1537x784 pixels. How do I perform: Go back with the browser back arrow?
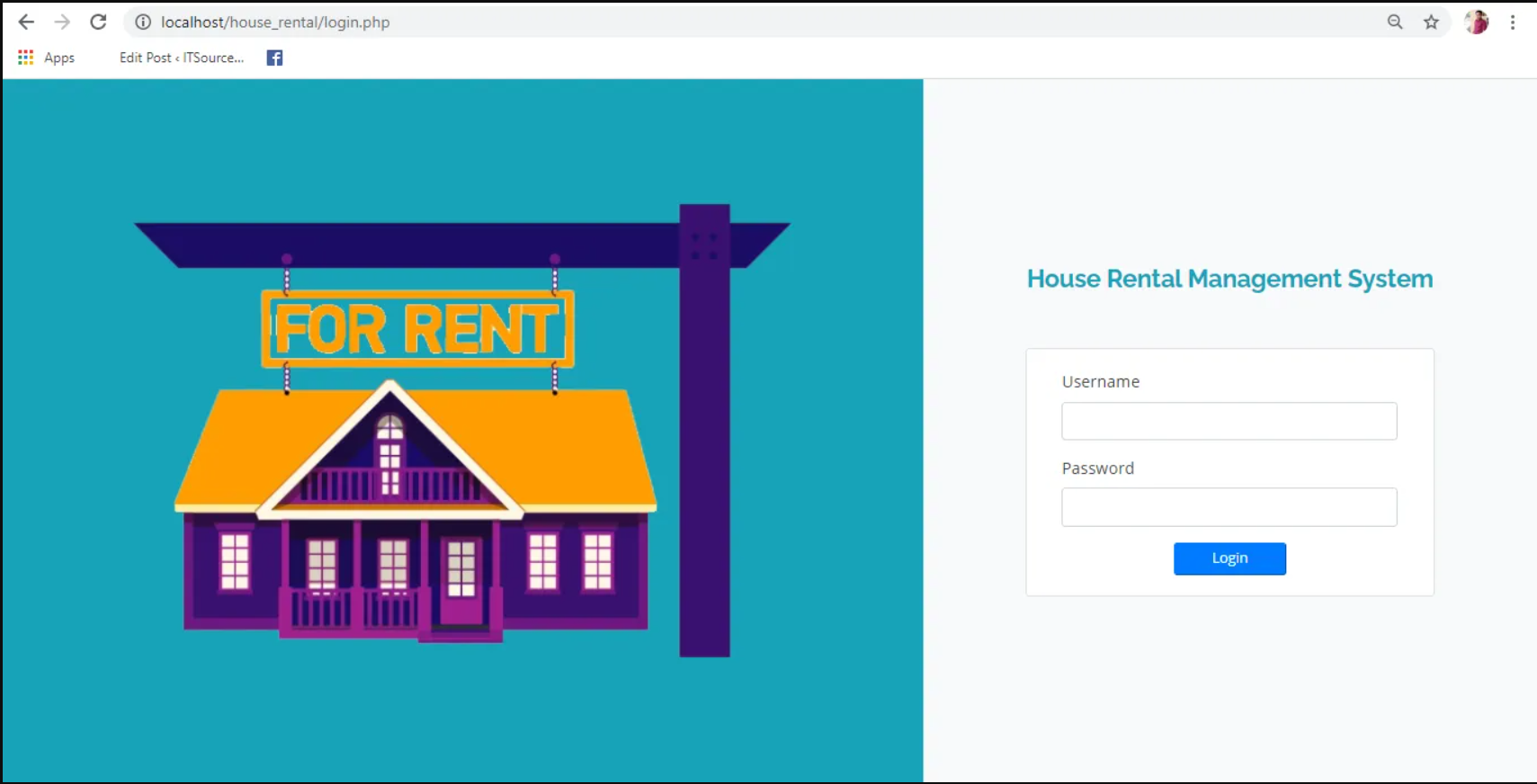click(x=26, y=22)
